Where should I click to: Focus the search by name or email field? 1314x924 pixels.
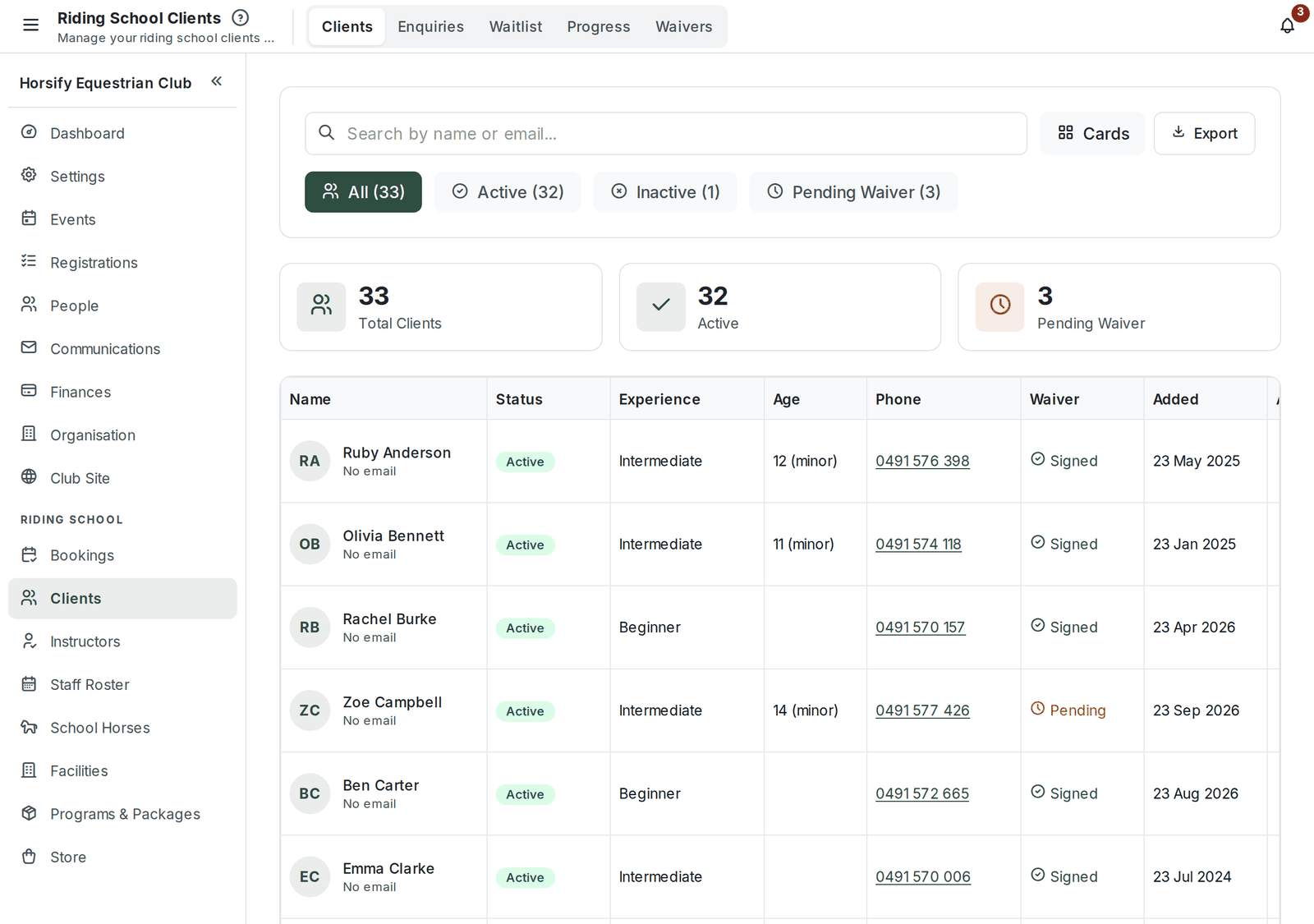(666, 133)
